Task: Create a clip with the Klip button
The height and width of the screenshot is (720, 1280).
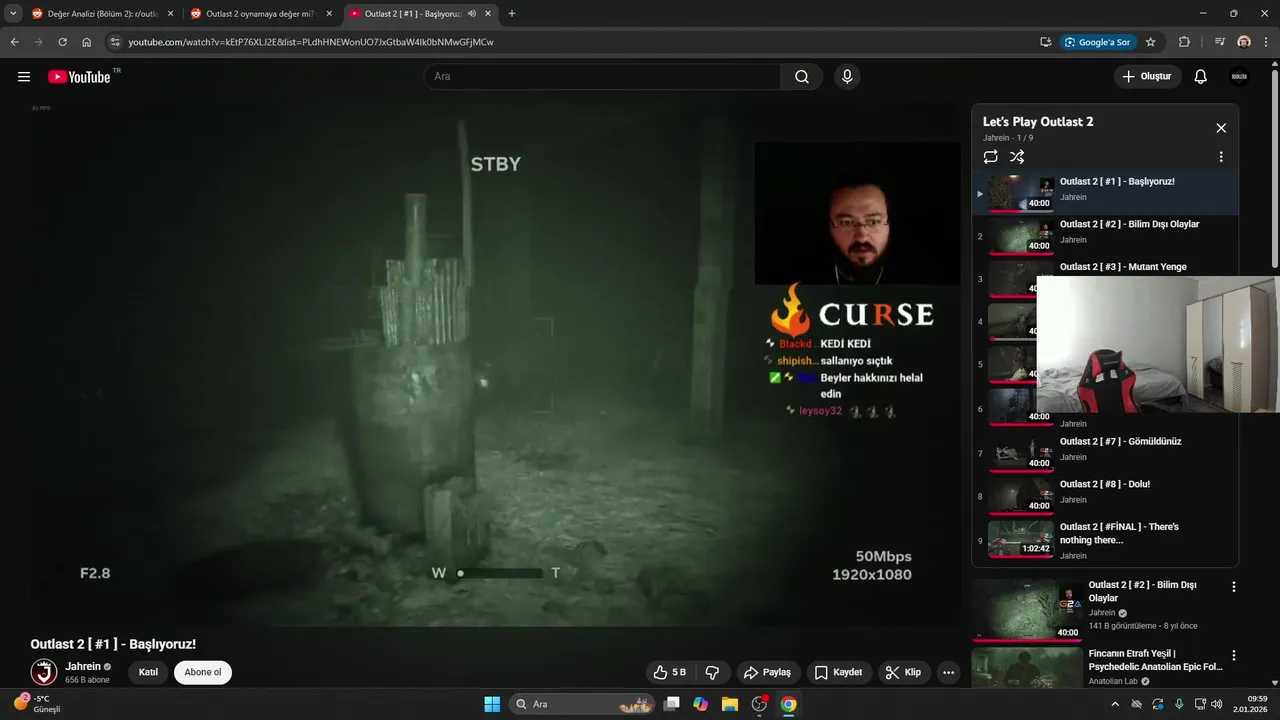Action: coord(904,673)
